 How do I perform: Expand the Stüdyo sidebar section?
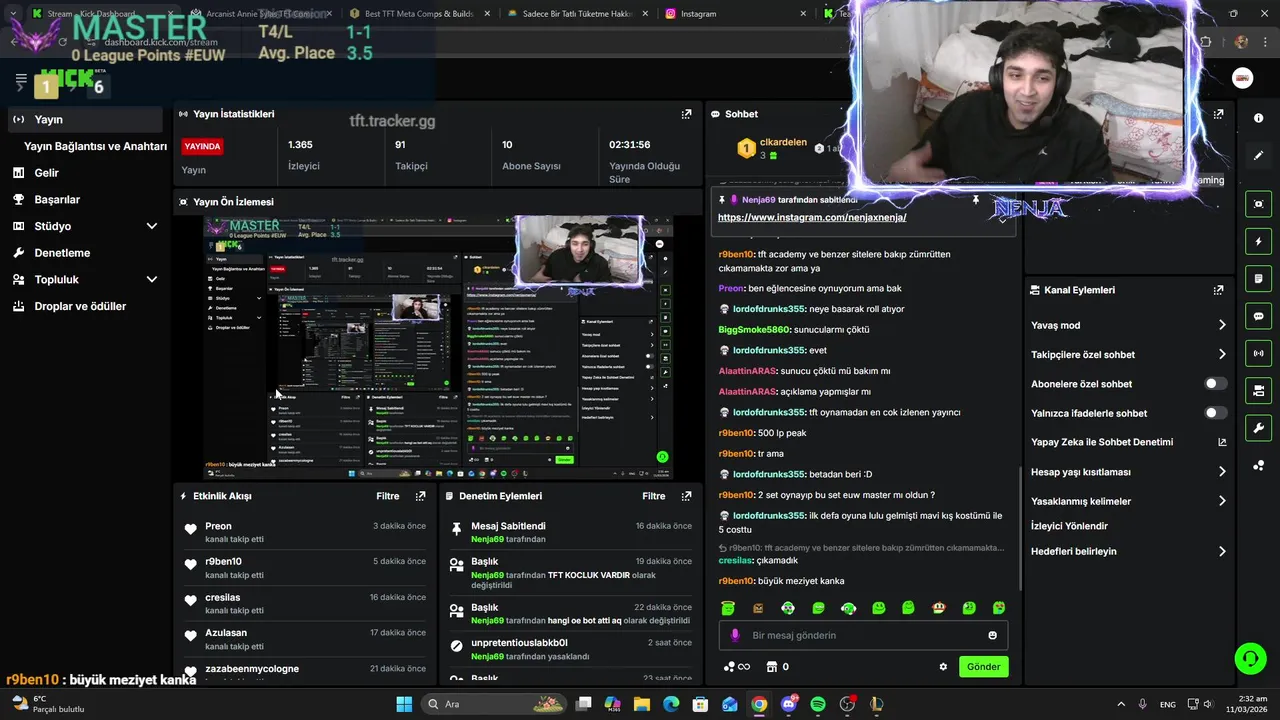click(x=152, y=226)
